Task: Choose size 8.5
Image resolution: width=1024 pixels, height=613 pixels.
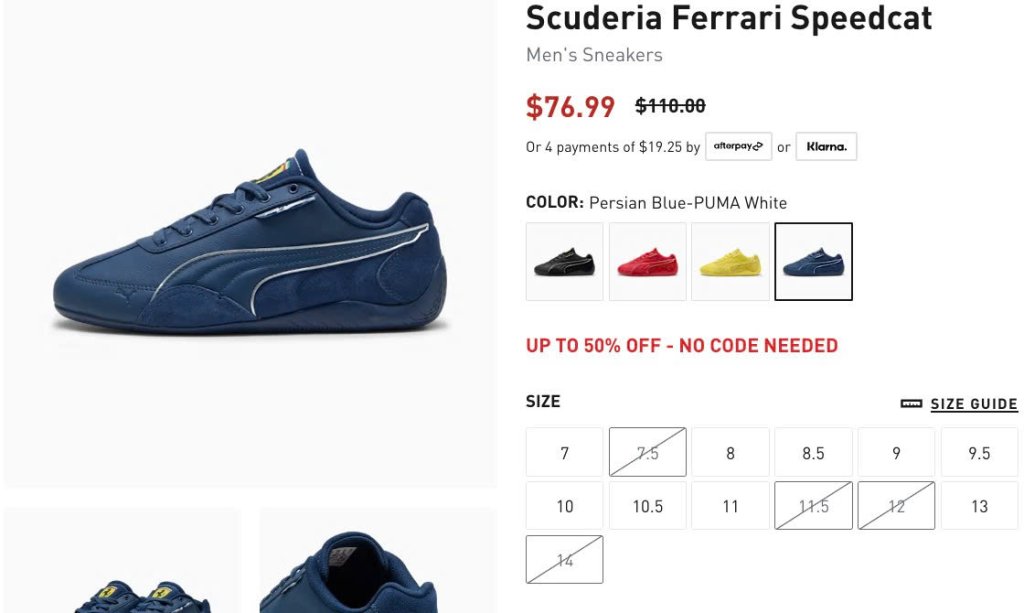Action: [813, 452]
